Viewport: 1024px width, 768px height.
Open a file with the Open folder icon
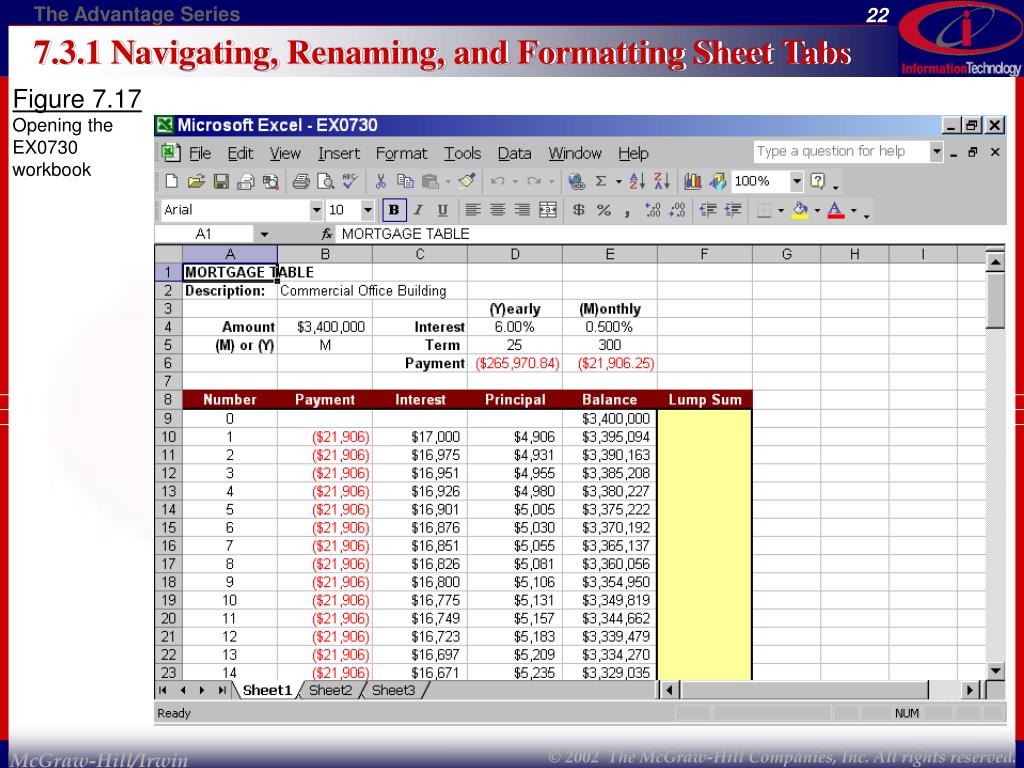196,182
